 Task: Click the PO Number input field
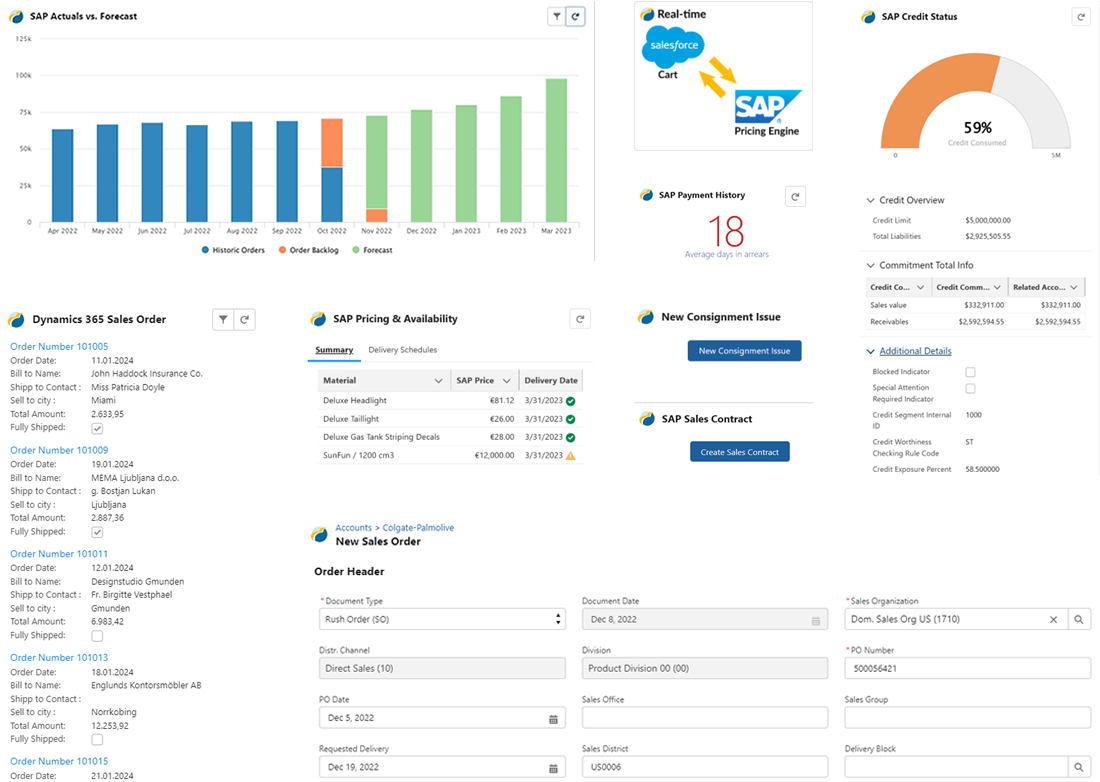[x=967, y=668]
